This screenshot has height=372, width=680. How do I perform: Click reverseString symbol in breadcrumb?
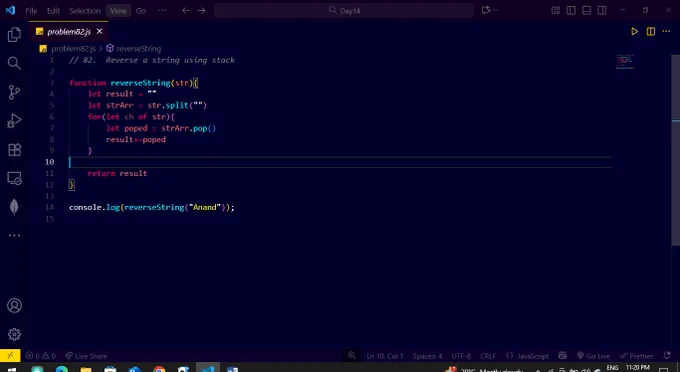coord(138,49)
